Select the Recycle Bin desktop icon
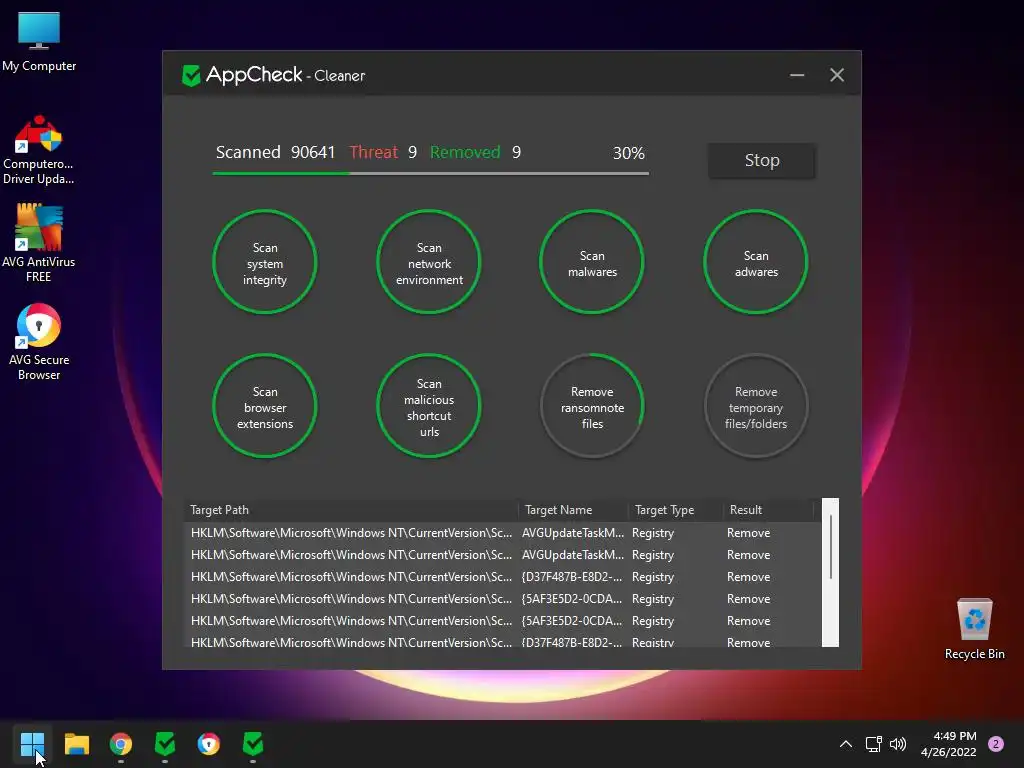 point(974,629)
